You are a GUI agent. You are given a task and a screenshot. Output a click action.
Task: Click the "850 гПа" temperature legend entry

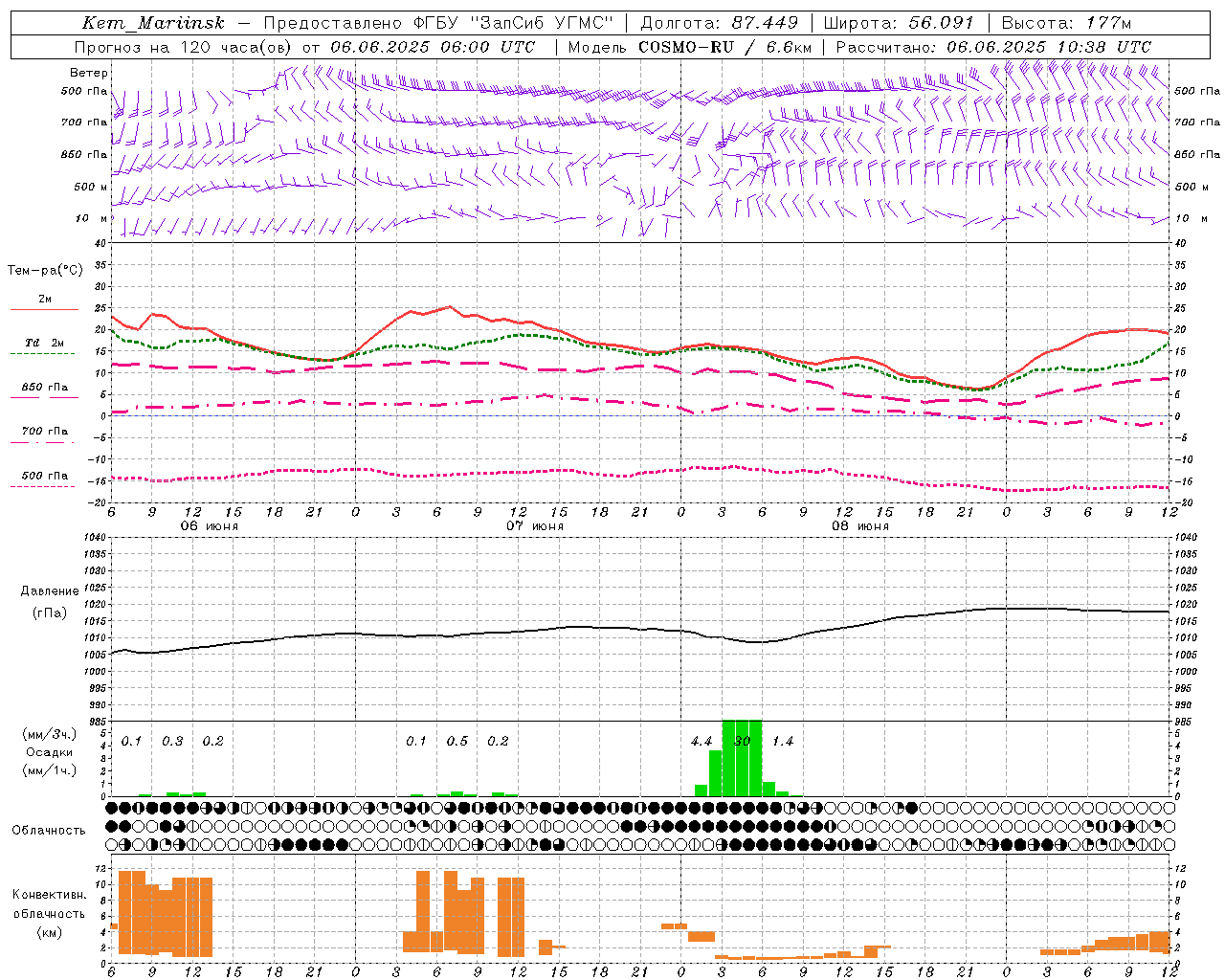(45, 388)
